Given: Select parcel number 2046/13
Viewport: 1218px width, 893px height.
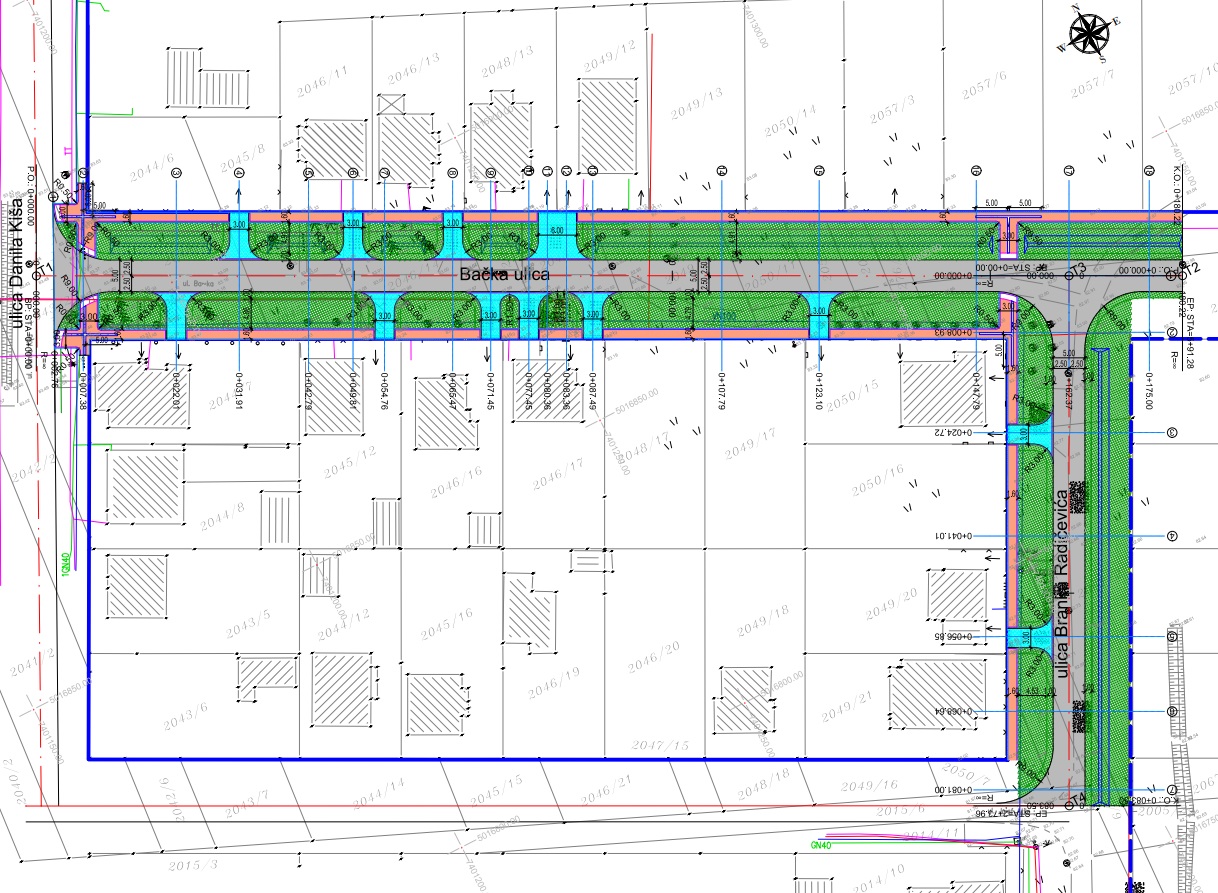Looking at the screenshot, I should pyautogui.click(x=414, y=68).
